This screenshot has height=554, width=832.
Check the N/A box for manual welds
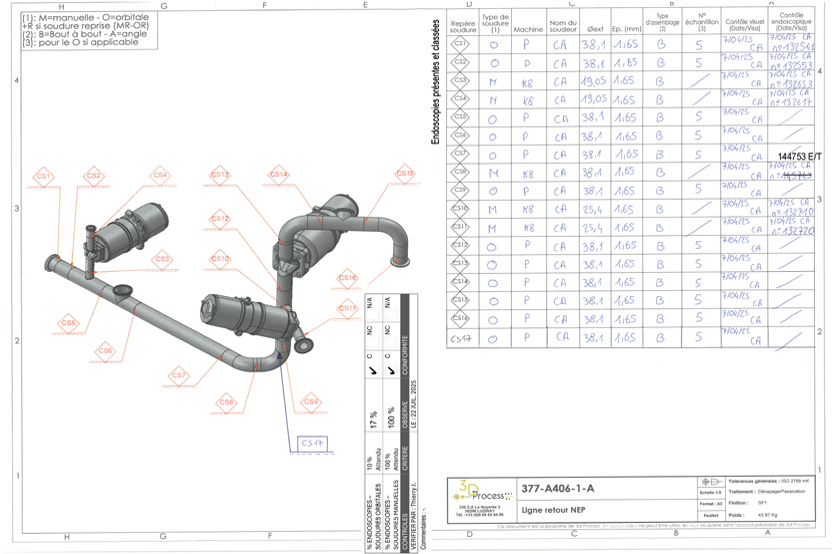click(391, 315)
